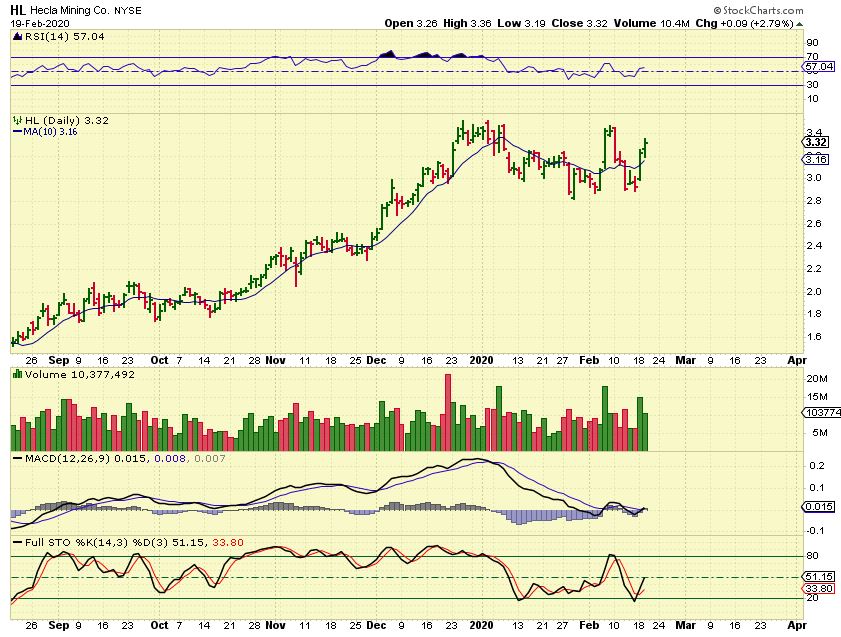Click the Close 3.32 value
This screenshot has width=841, height=637.
click(x=580, y=24)
